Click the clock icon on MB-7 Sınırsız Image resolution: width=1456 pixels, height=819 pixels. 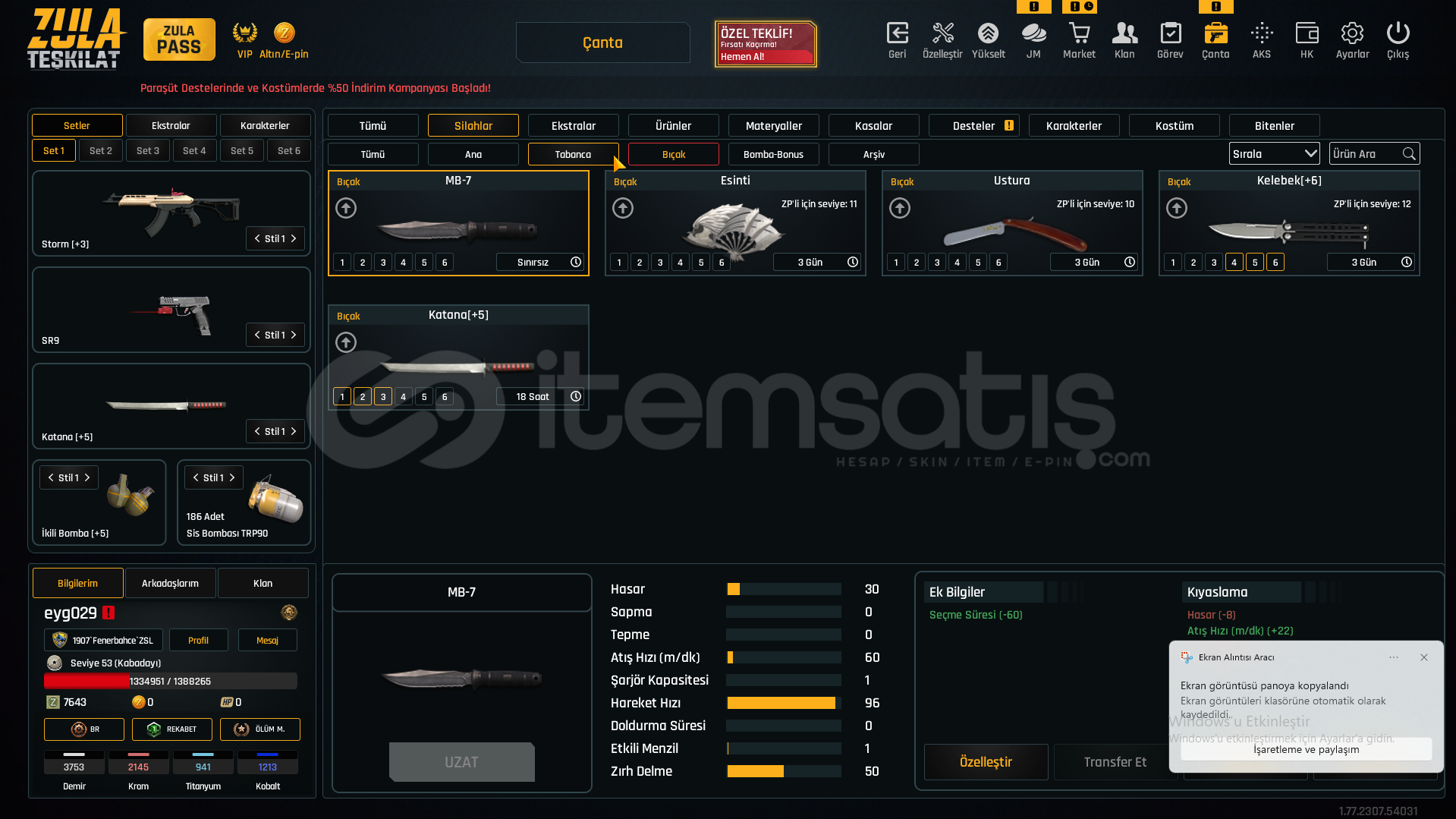pyautogui.click(x=576, y=262)
